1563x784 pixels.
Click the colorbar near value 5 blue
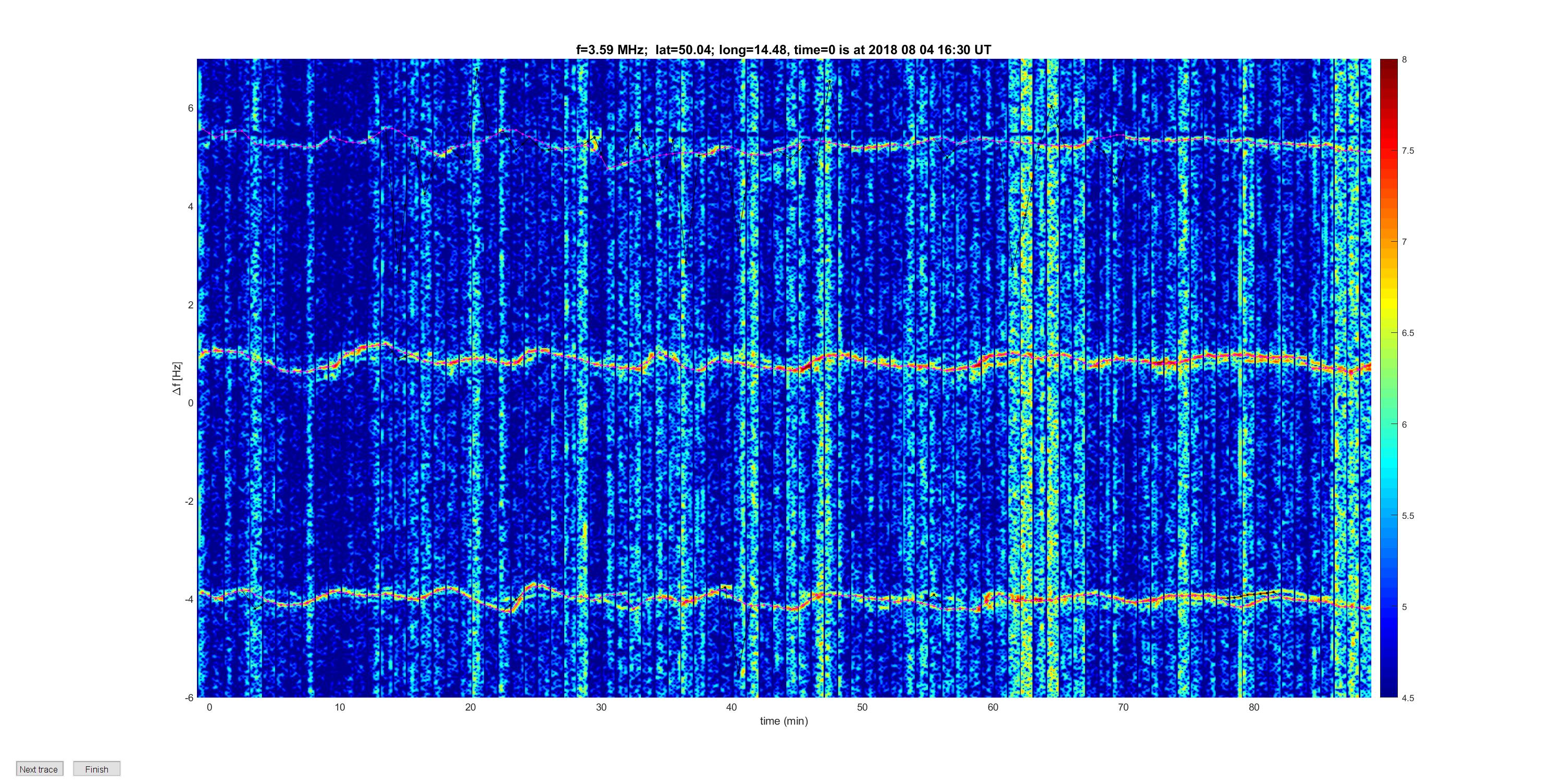1388,606
